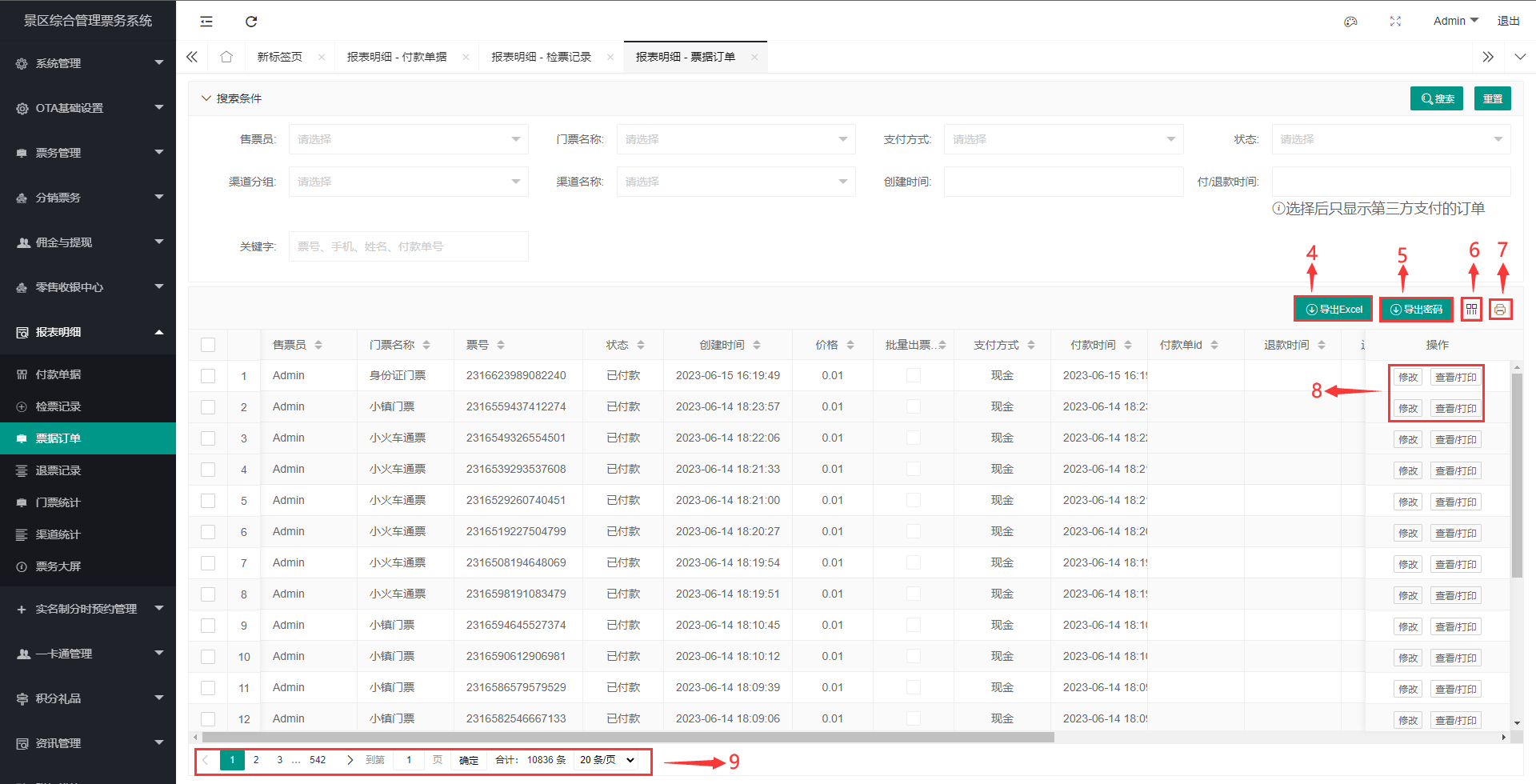Viewport: 1536px width, 784px height.
Task: Sort by 状态 column arrows
Action: tap(641, 345)
